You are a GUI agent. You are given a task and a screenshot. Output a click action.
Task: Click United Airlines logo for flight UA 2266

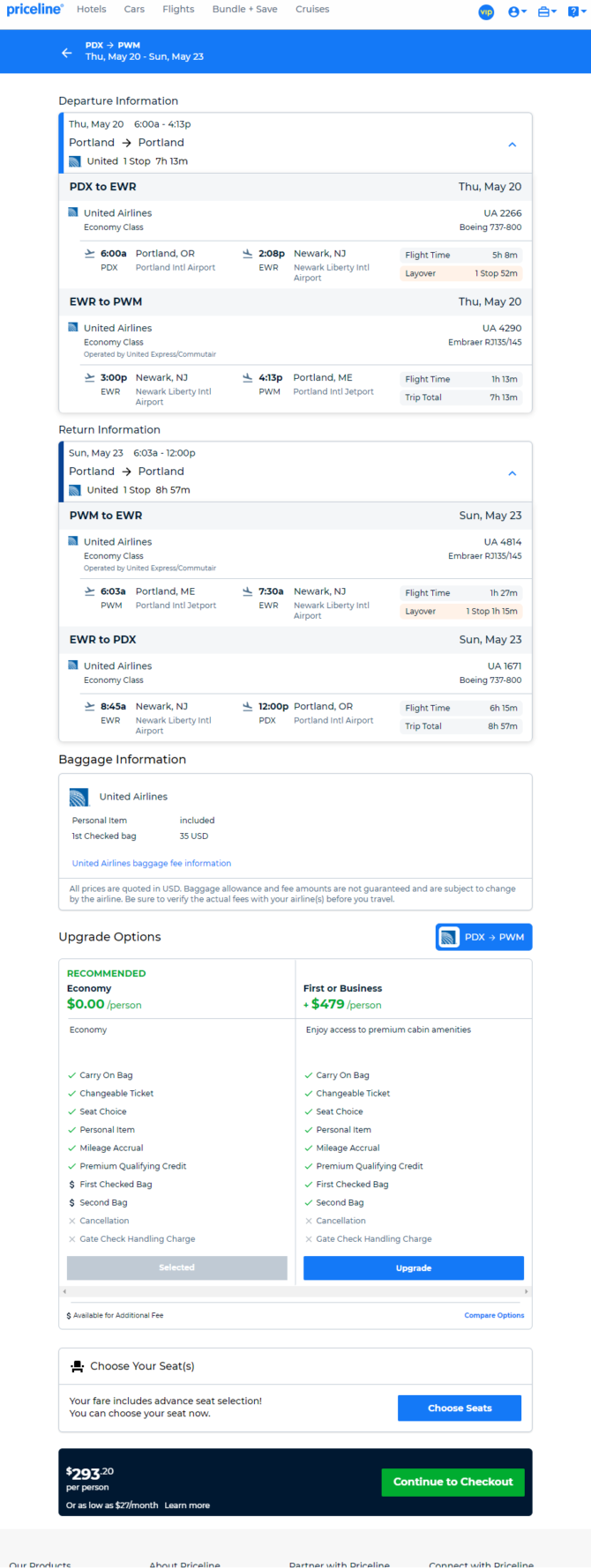73,212
